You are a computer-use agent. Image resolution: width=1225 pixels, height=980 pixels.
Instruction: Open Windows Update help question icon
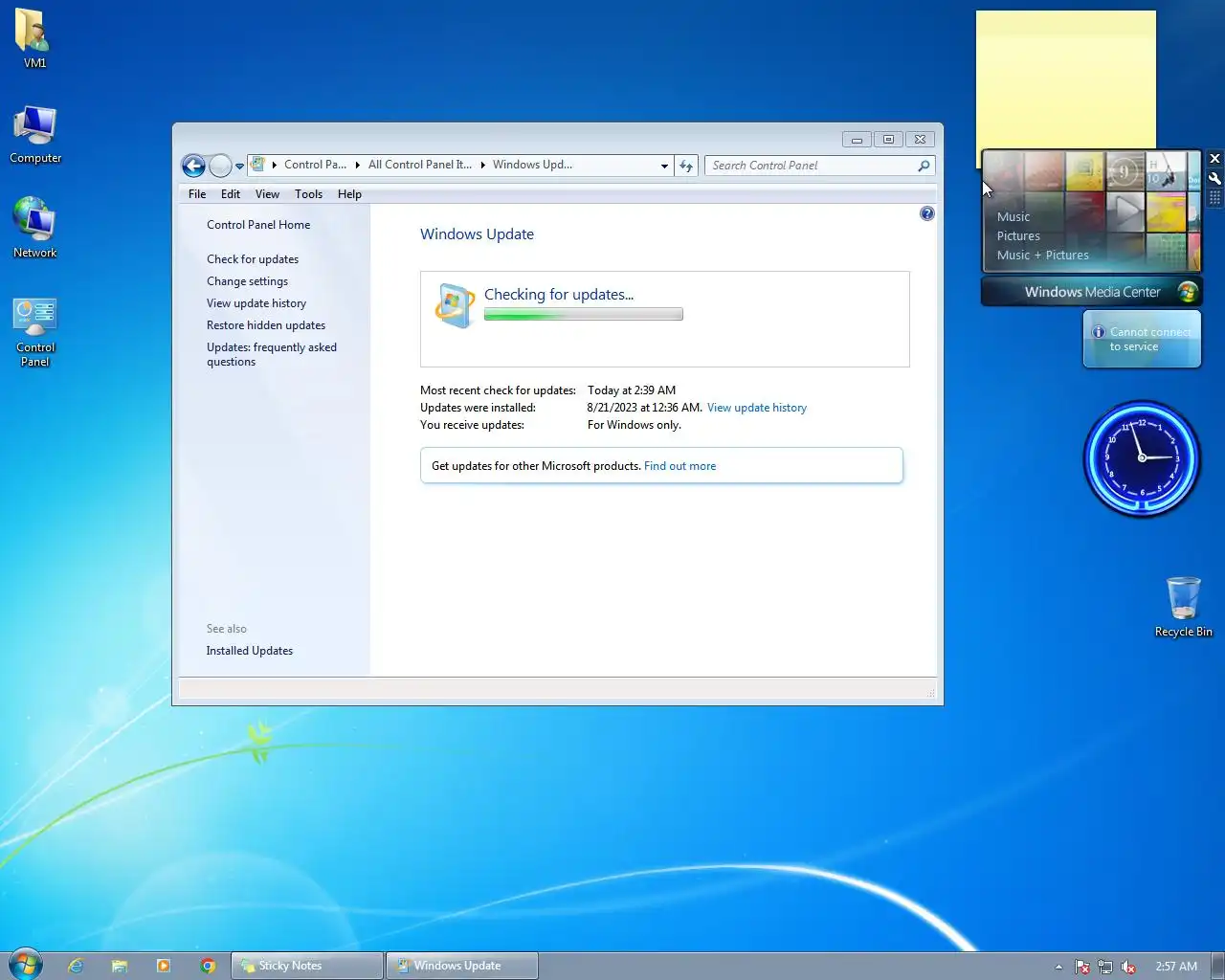point(926,213)
